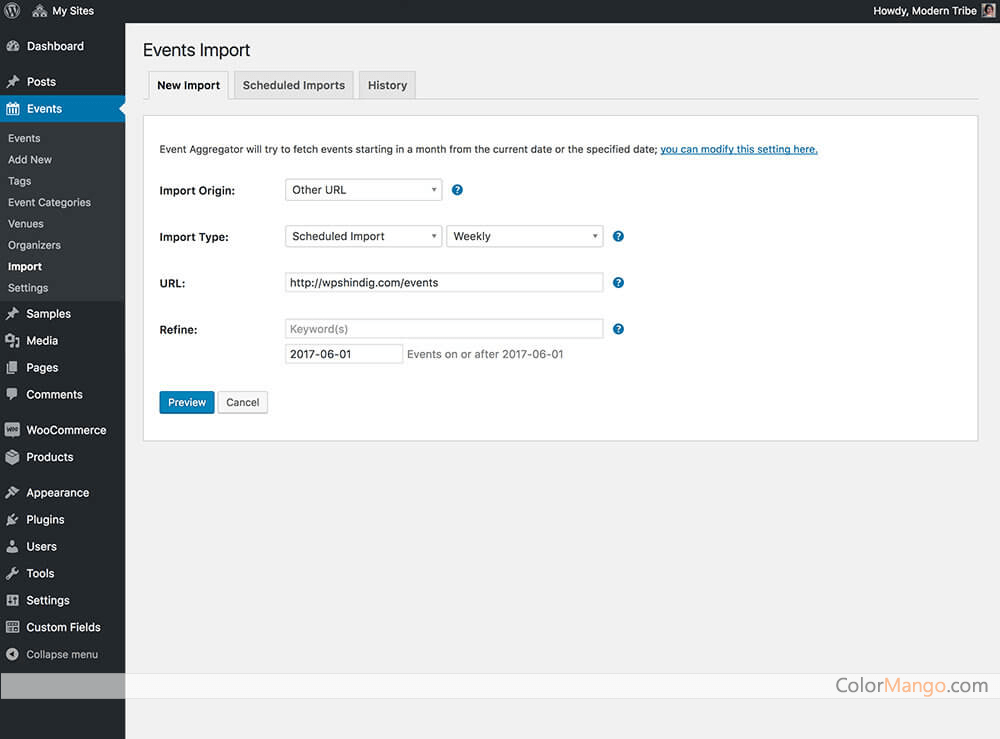Click the Cancel button

pos(242,403)
